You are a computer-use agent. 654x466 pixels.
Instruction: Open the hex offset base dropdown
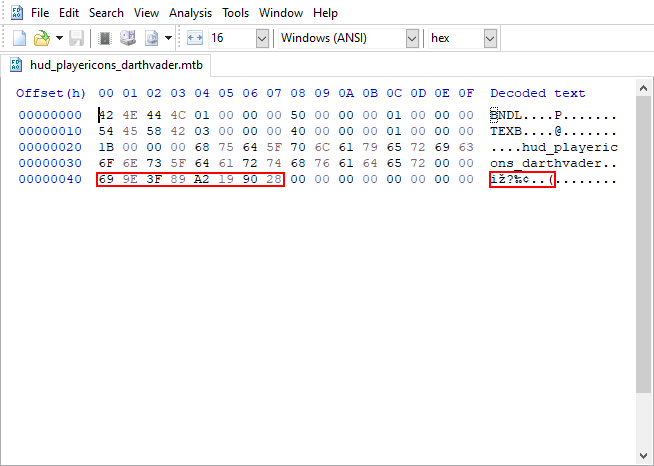tap(463, 38)
